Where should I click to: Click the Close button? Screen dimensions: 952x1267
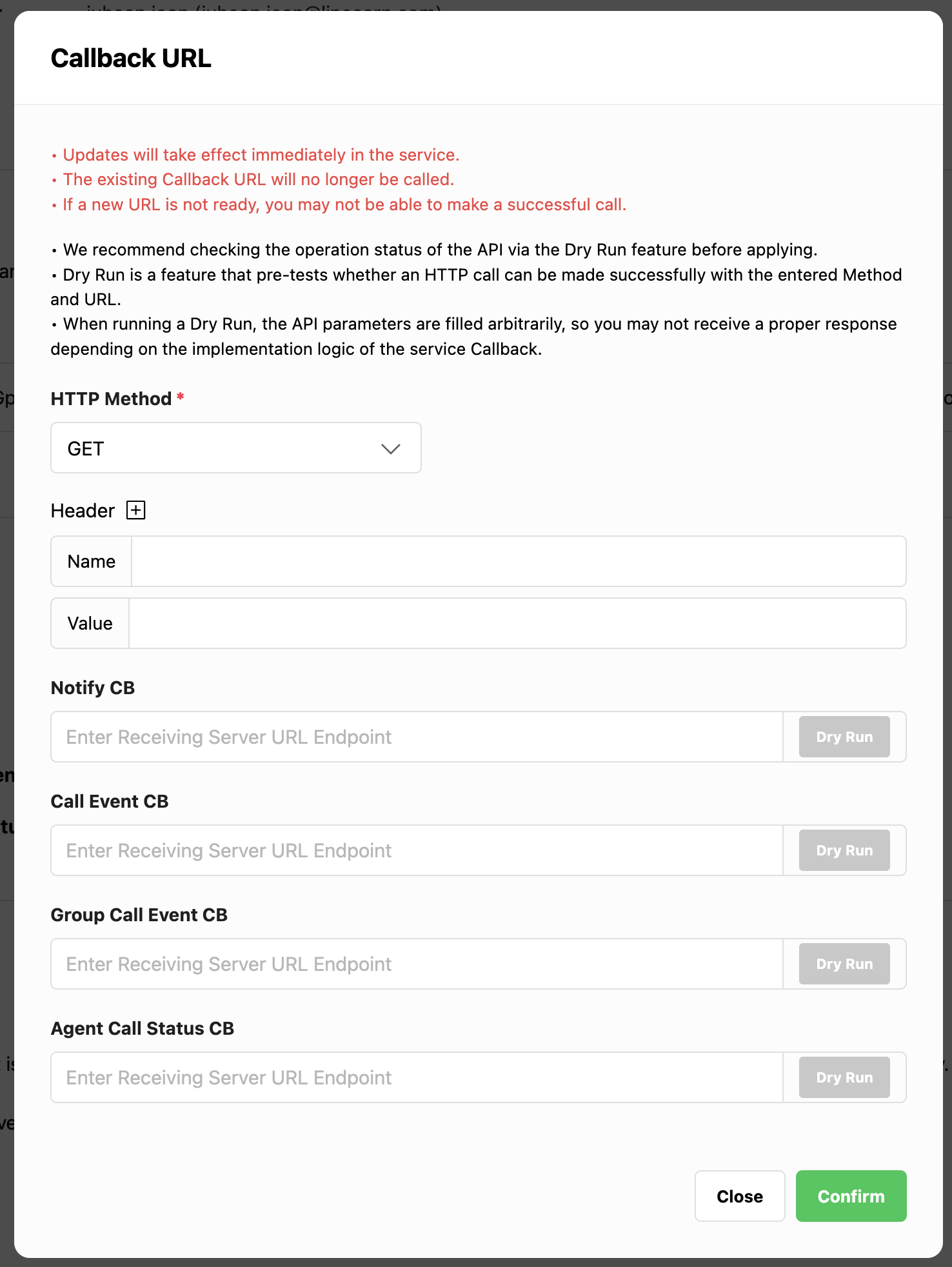click(739, 1196)
